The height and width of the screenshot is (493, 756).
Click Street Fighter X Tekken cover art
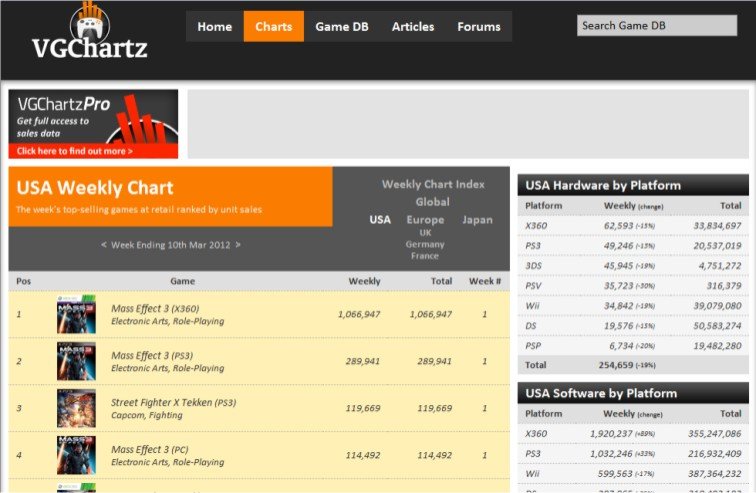(x=76, y=408)
